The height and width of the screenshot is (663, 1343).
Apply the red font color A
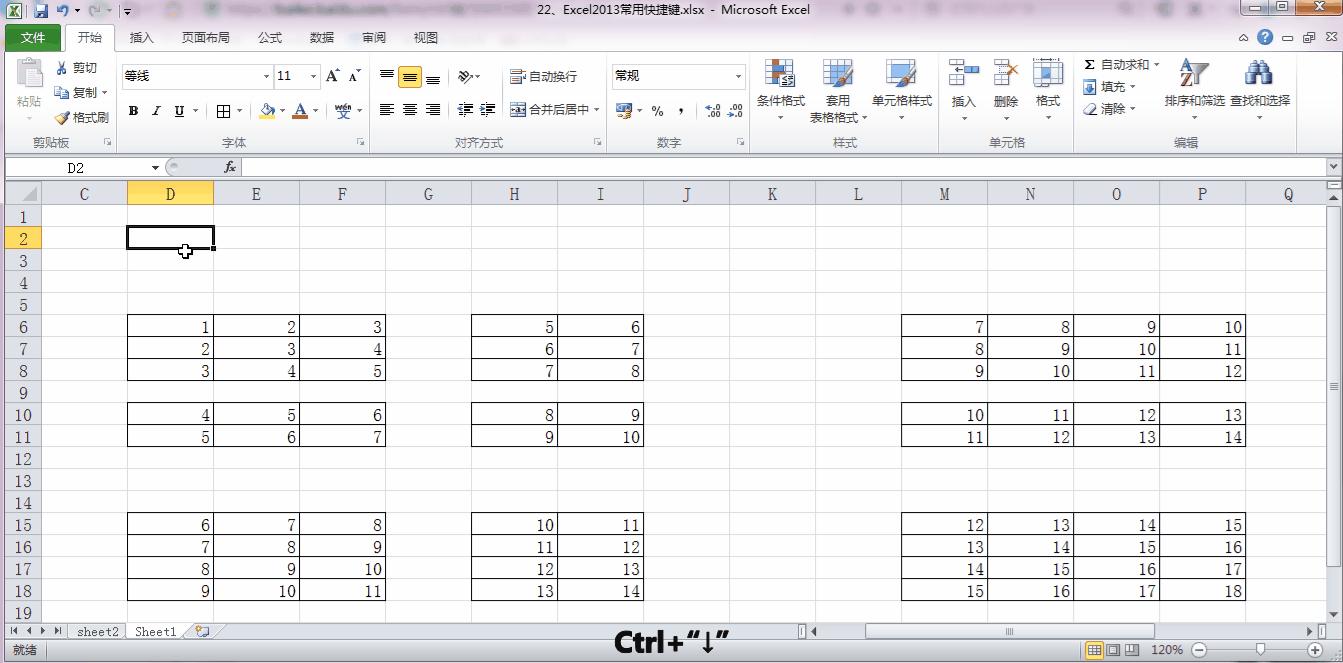(300, 111)
